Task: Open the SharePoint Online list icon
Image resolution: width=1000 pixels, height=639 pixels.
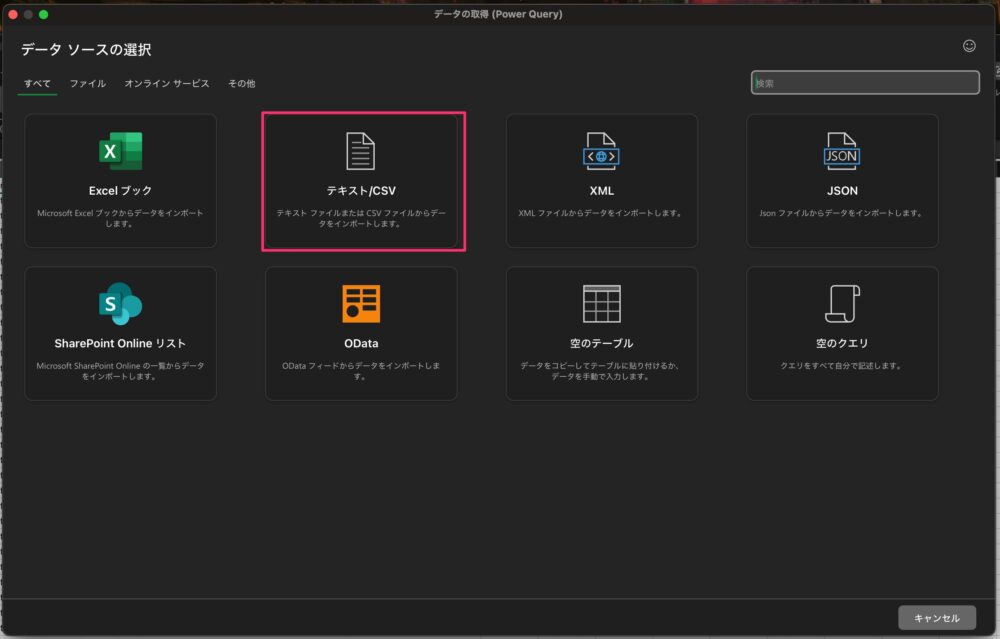Action: coord(121,304)
